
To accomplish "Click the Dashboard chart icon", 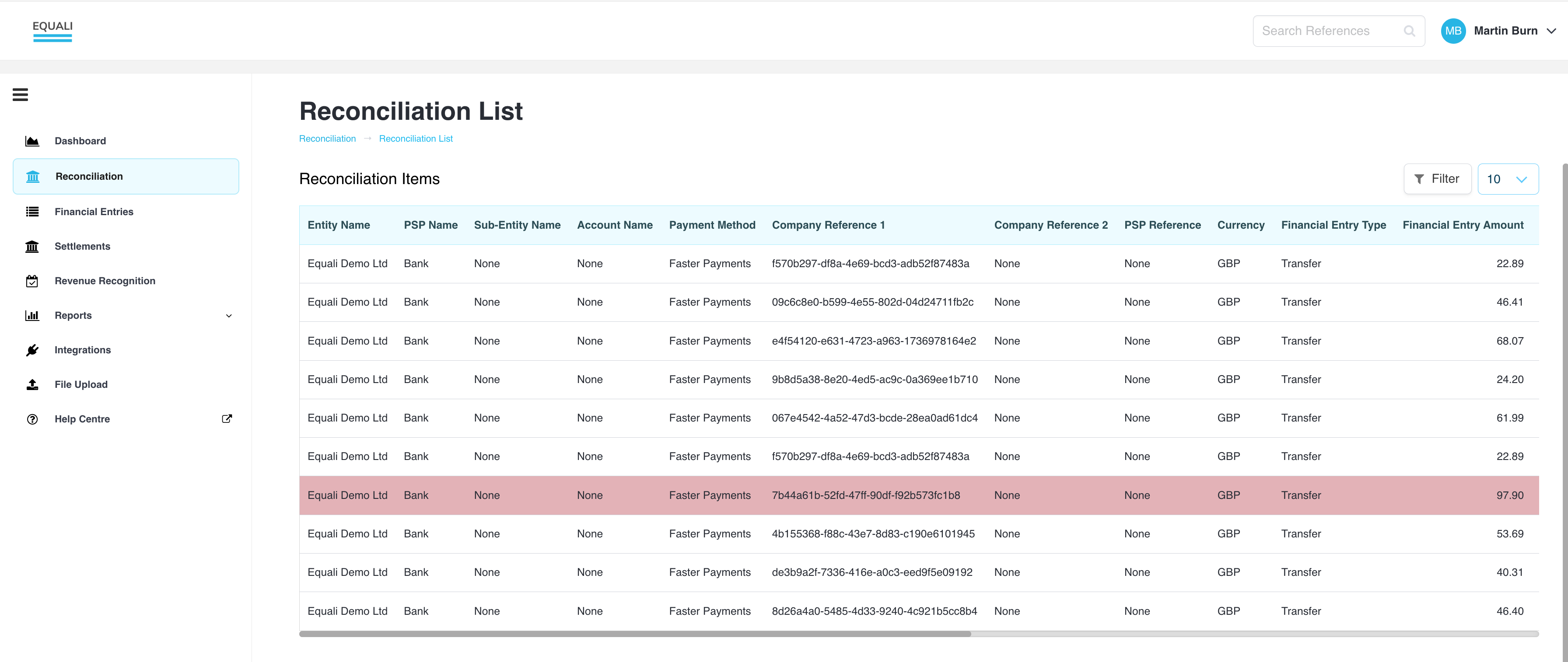I will [x=32, y=141].
